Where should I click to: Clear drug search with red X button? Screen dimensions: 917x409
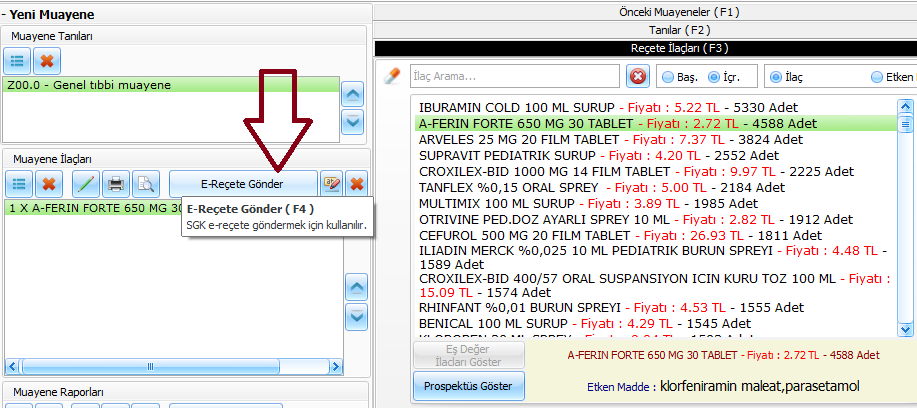pyautogui.click(x=637, y=77)
